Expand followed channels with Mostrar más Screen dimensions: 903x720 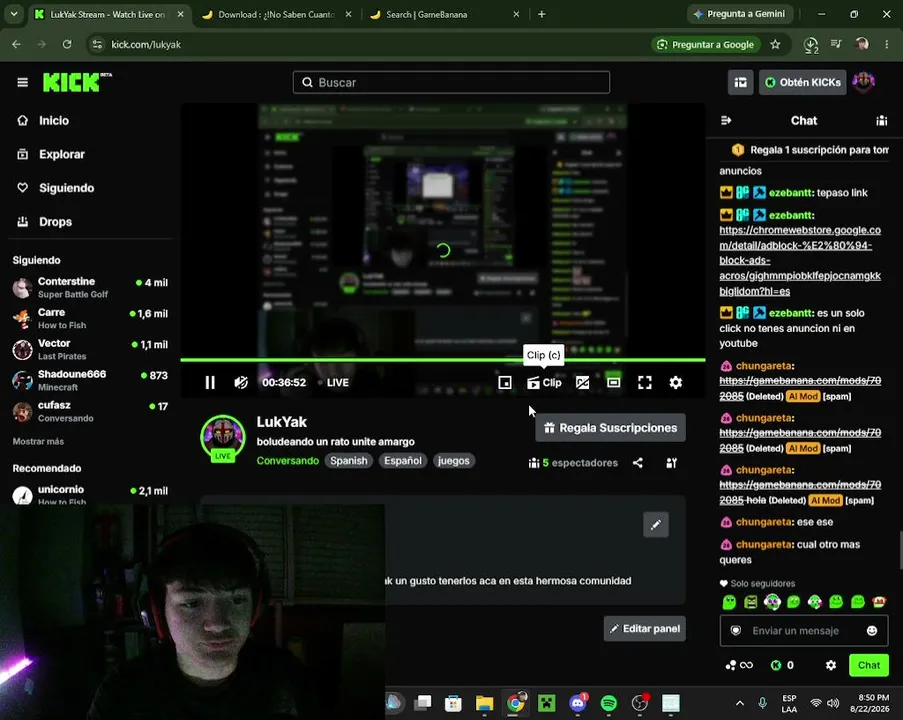pyautogui.click(x=38, y=441)
